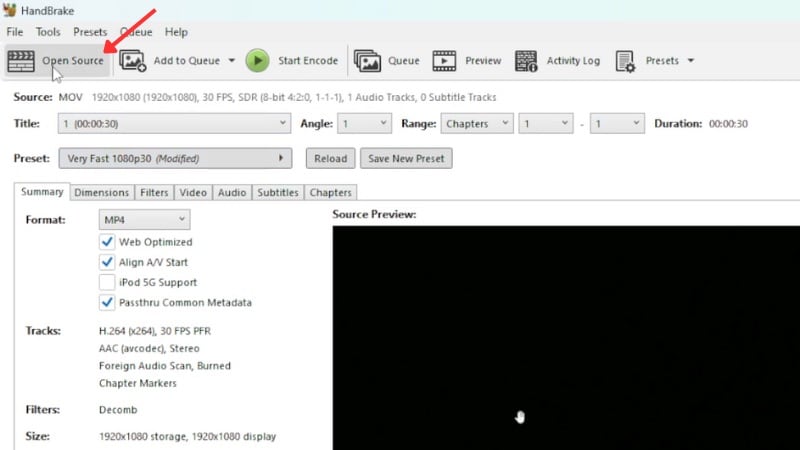Click the Activity Log label
800x450 pixels.
coord(573,61)
